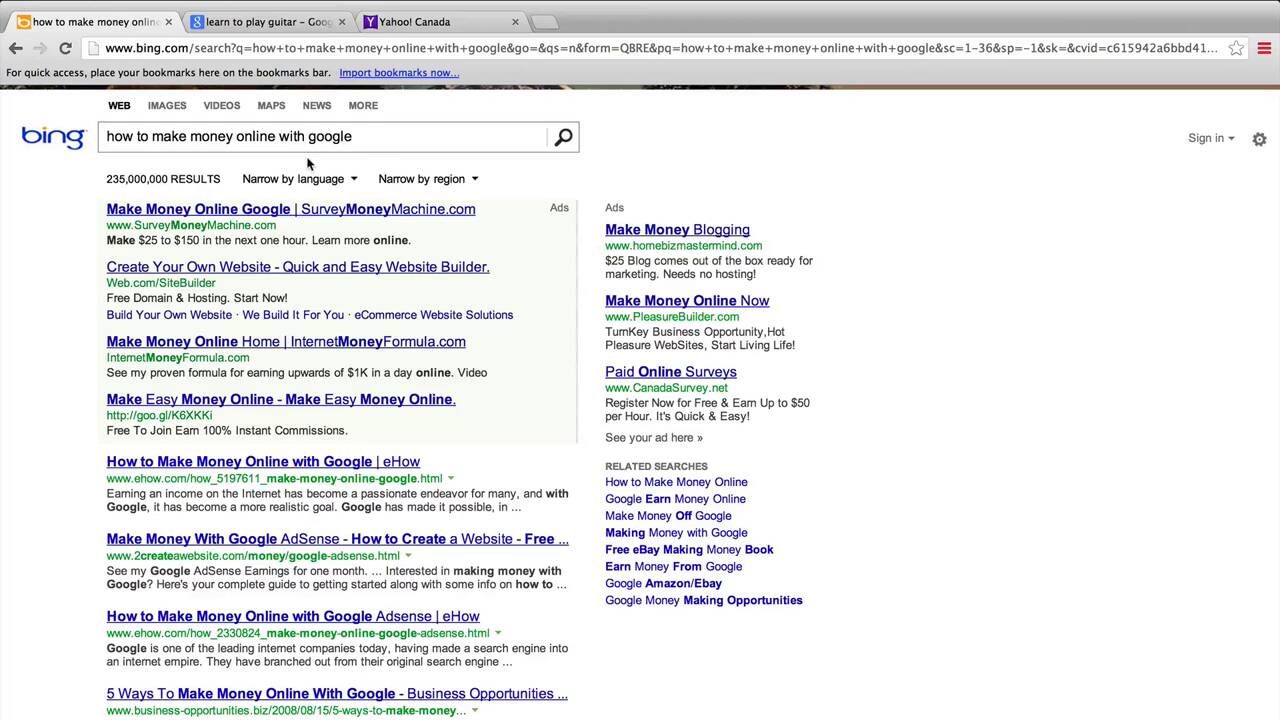Close the Yahoo! Canada tab

516,21
